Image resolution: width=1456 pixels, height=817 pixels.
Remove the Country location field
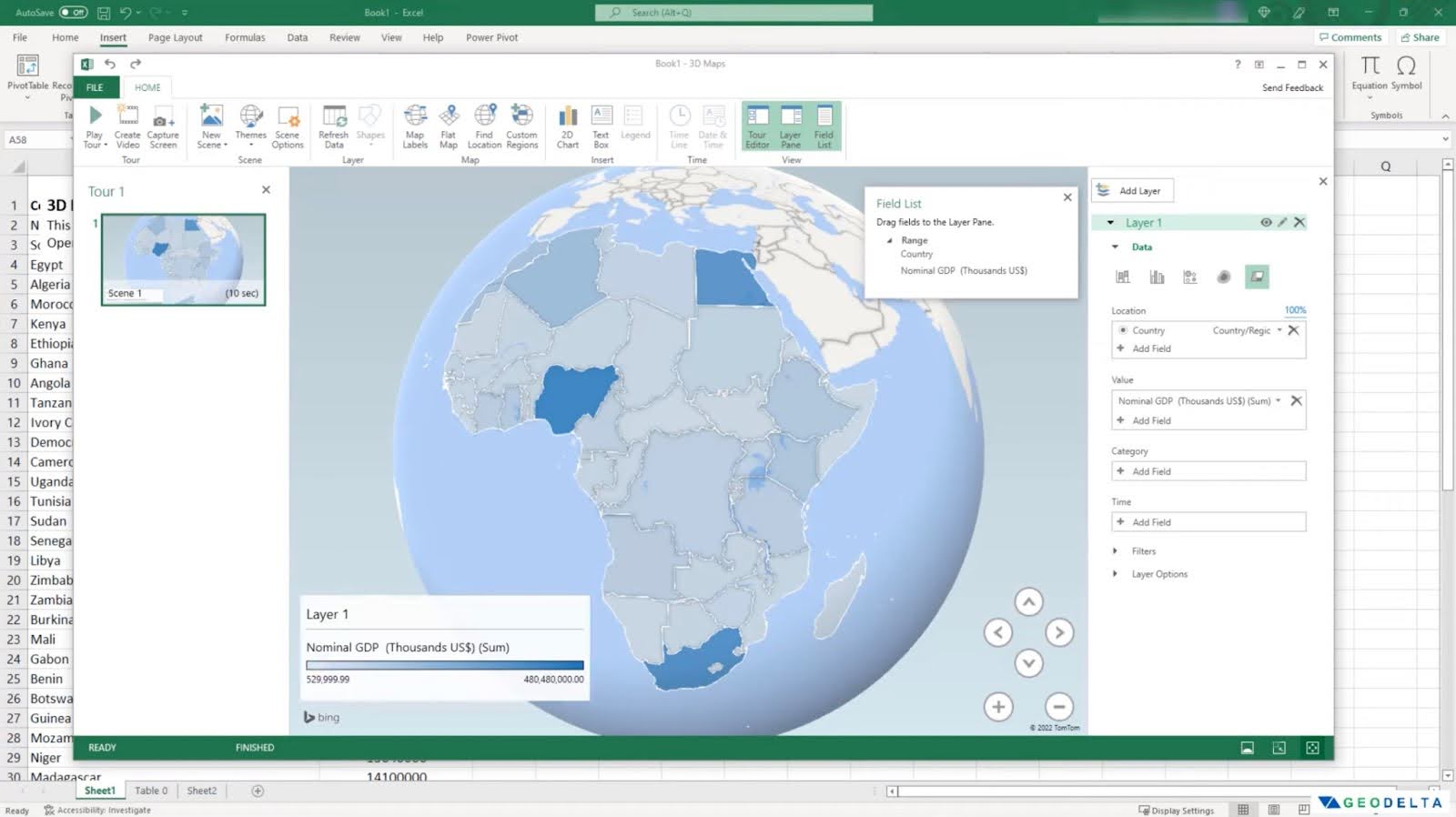point(1293,330)
